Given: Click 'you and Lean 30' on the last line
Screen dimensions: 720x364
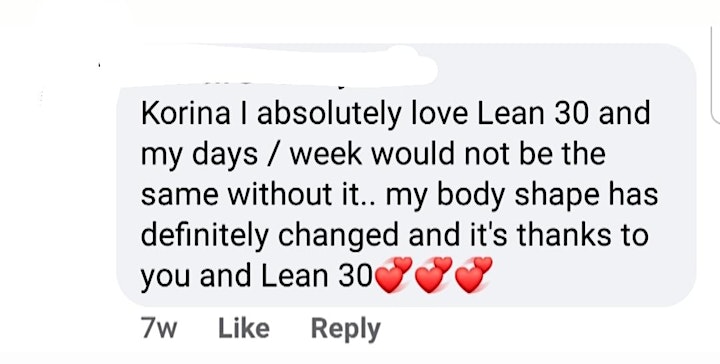Looking at the screenshot, I should (x=256, y=277).
